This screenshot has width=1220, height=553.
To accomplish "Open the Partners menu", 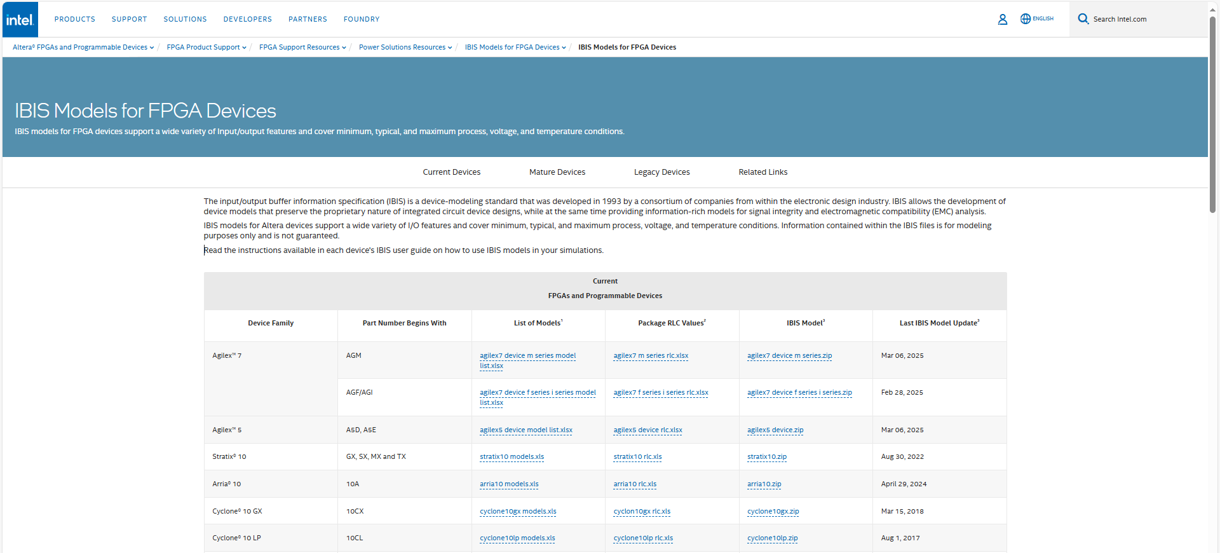I will (x=308, y=19).
